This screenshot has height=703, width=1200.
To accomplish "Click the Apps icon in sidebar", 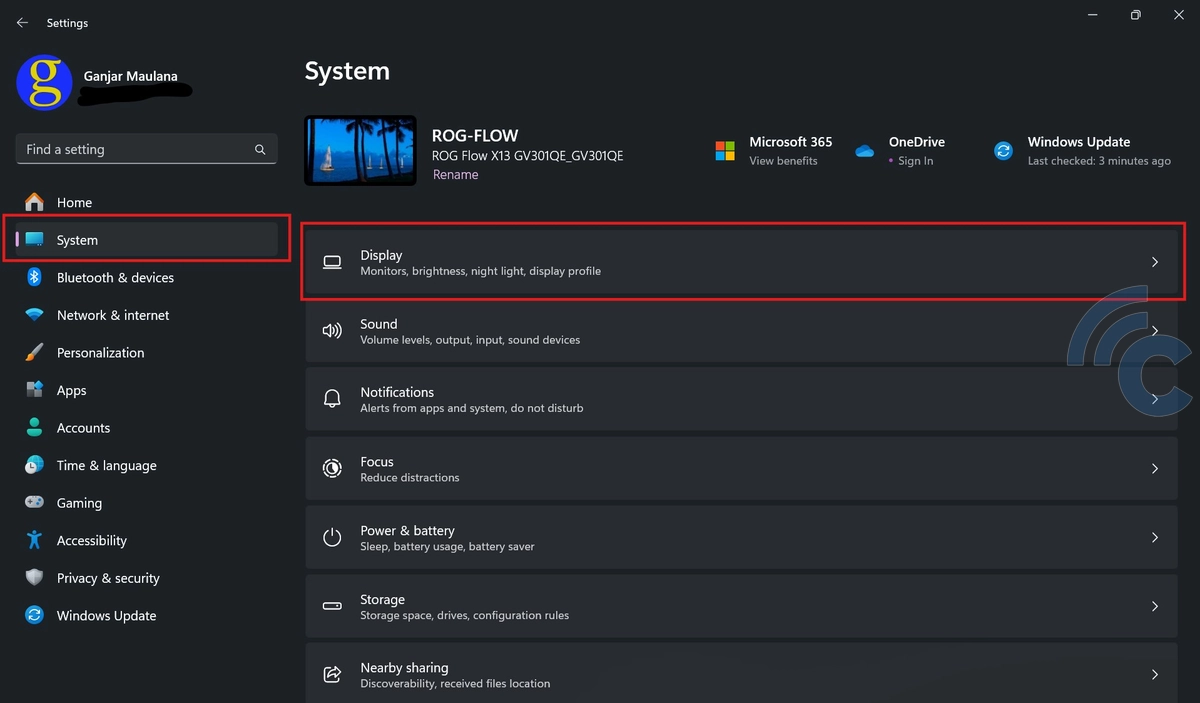I will (x=35, y=390).
